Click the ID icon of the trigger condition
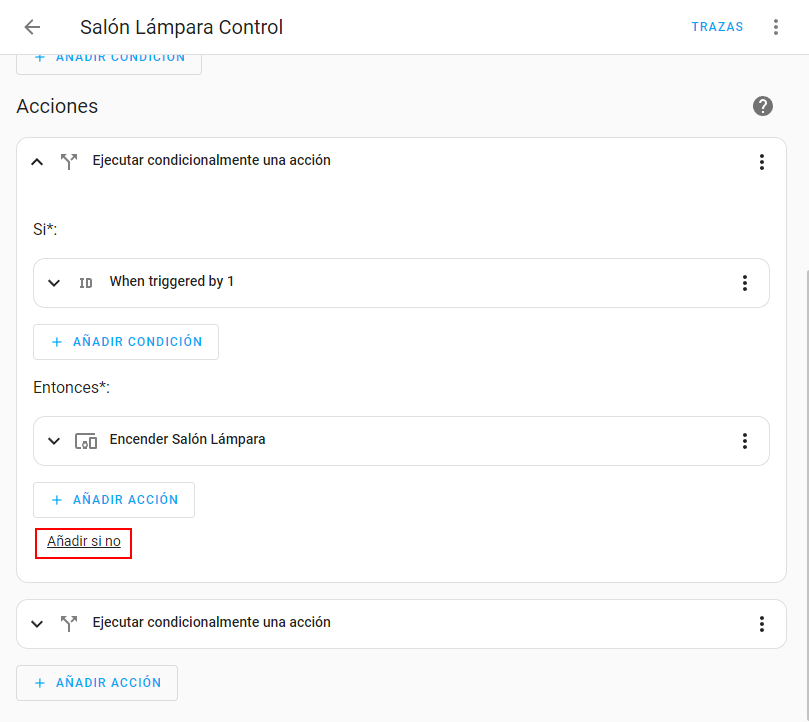The height and width of the screenshot is (722, 809). click(86, 283)
